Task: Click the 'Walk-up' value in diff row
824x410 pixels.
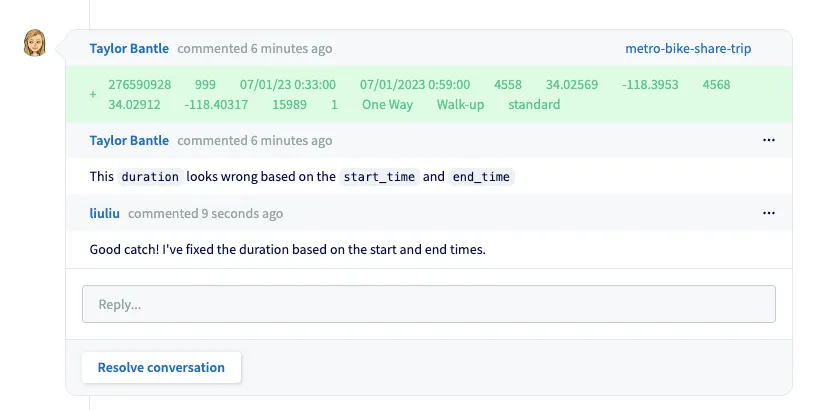Action: point(460,104)
